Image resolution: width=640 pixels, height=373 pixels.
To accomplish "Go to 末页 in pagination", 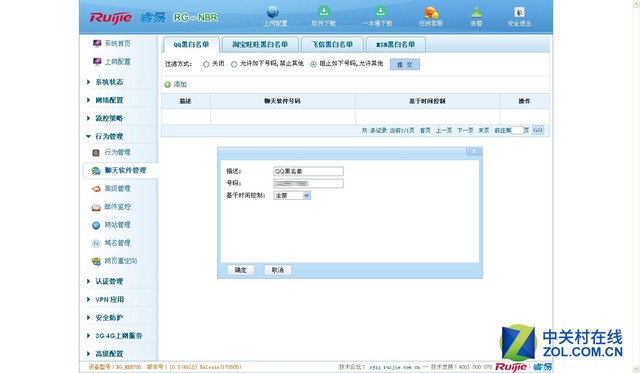I will point(484,130).
